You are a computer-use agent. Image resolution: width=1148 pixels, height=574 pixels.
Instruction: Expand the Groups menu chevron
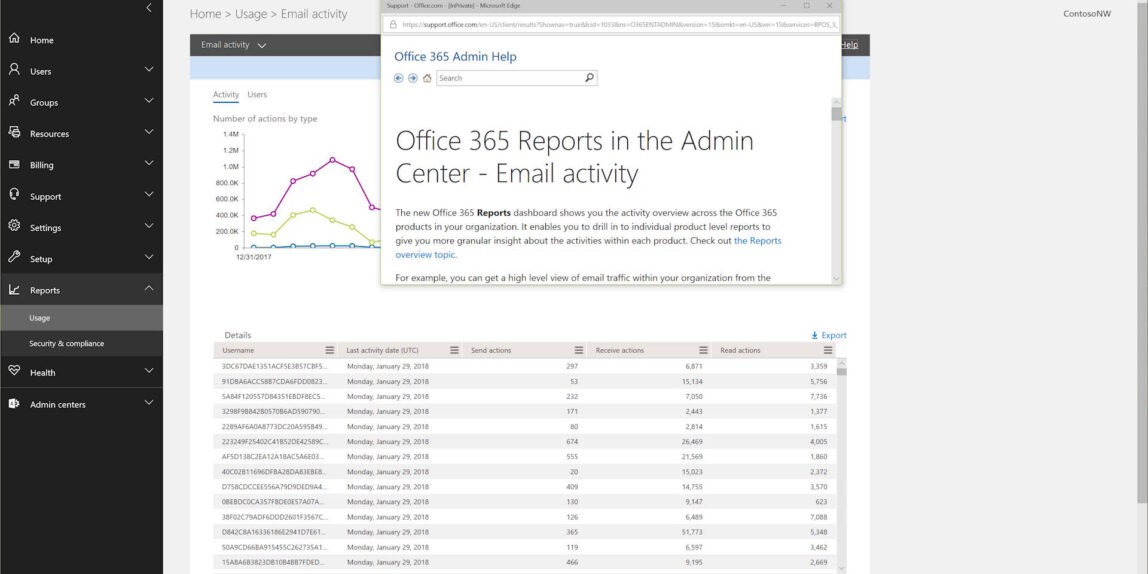point(149,101)
